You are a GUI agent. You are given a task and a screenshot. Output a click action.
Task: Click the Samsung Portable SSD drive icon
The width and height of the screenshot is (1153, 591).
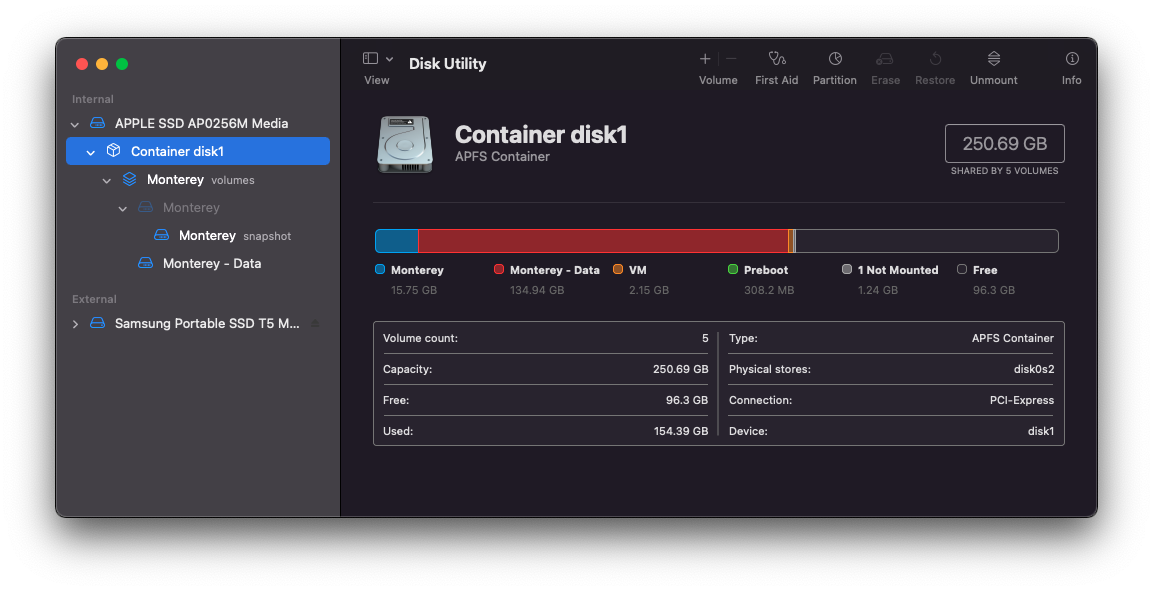(97, 323)
